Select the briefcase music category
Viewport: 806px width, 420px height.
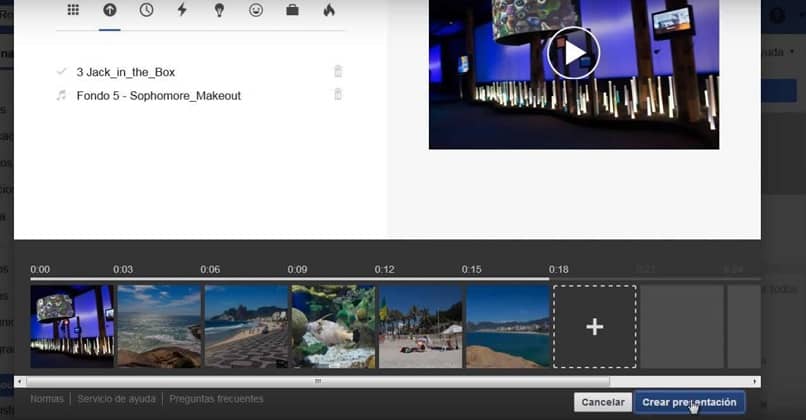point(292,10)
